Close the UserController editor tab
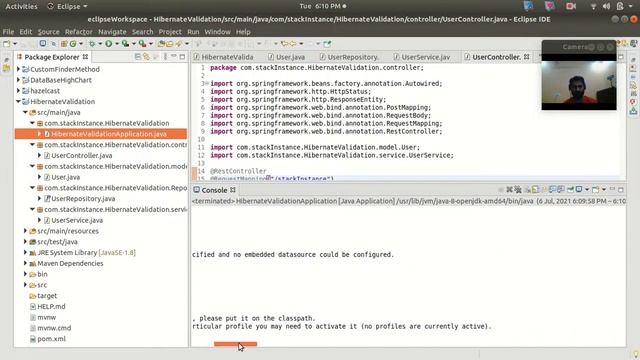 tap(527, 57)
